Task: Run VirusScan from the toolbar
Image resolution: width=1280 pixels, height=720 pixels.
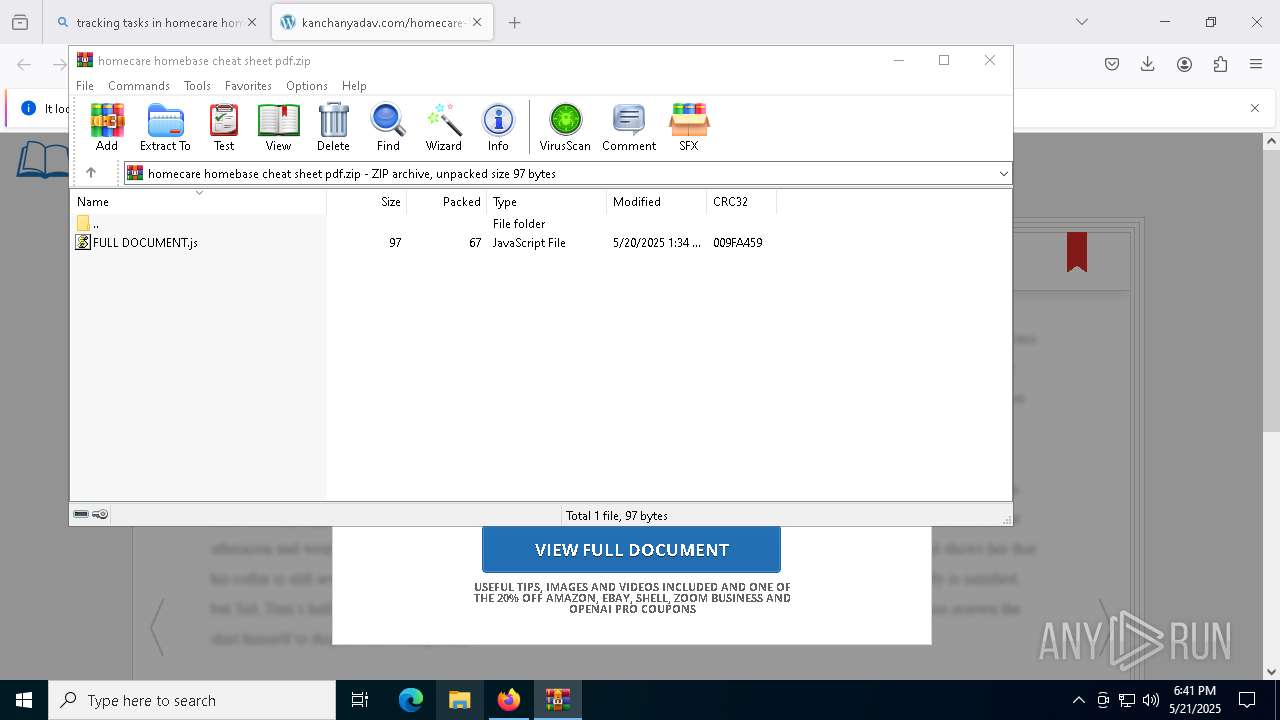Action: coord(565,127)
